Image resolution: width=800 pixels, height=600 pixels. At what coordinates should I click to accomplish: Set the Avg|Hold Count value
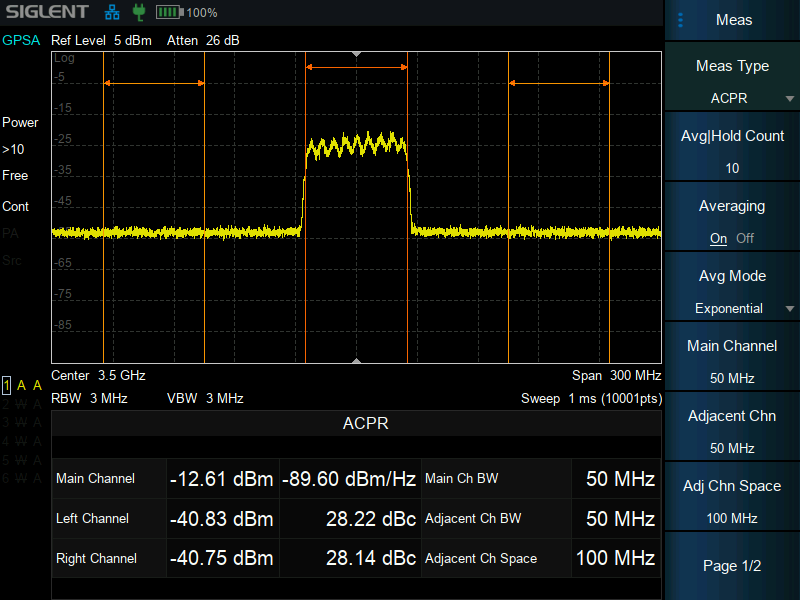point(732,147)
